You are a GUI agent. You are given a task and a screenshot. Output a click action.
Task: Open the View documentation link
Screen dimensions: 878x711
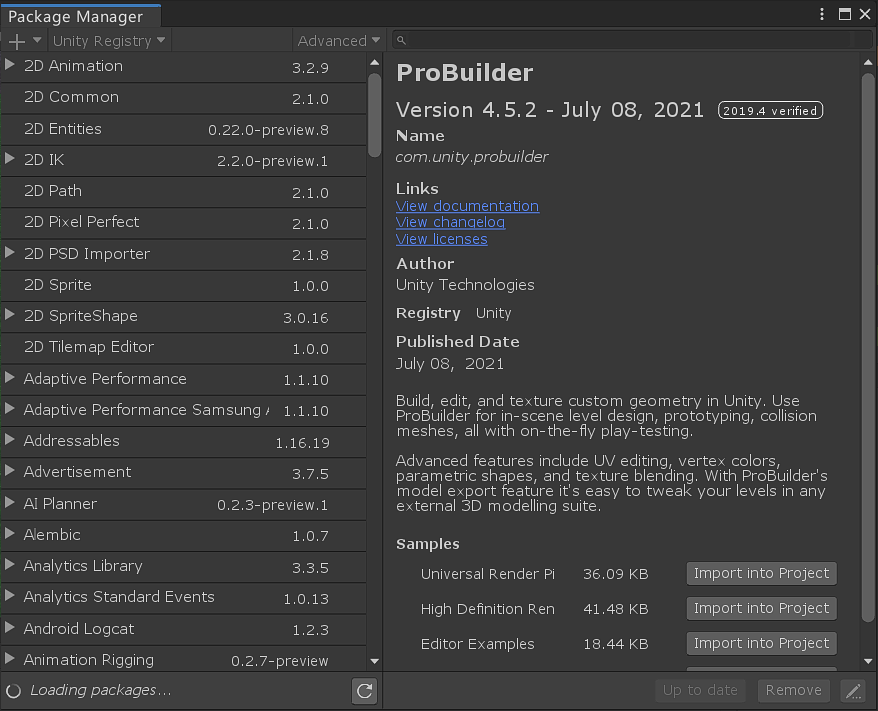point(467,206)
